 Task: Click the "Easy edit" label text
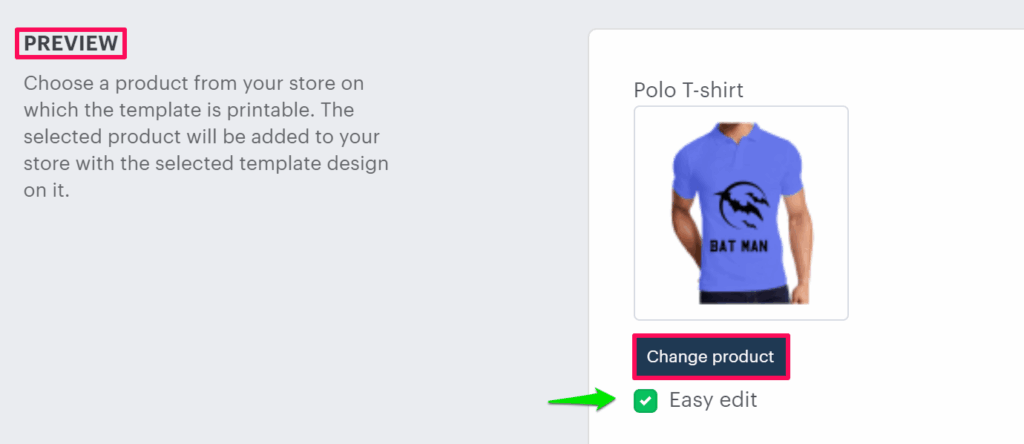[x=713, y=401]
